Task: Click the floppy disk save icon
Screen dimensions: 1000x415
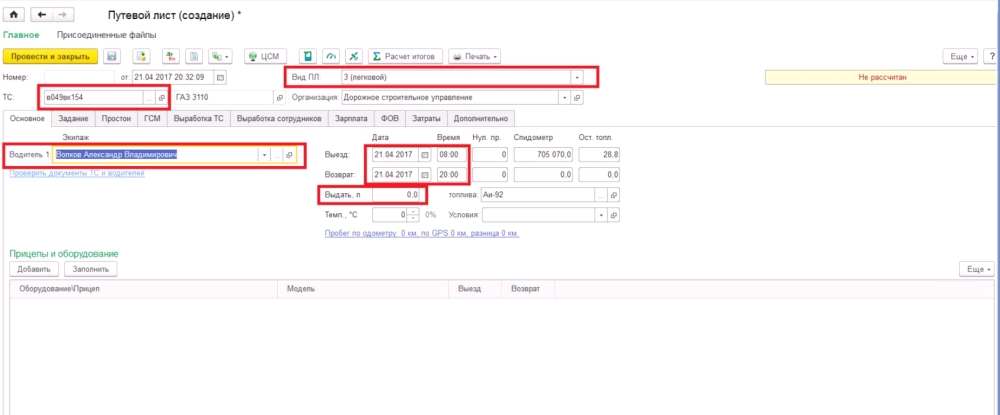Action: [112, 57]
